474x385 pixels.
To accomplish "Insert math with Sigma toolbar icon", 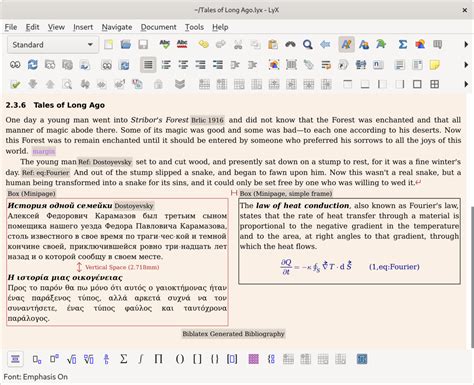I will coord(403,44).
